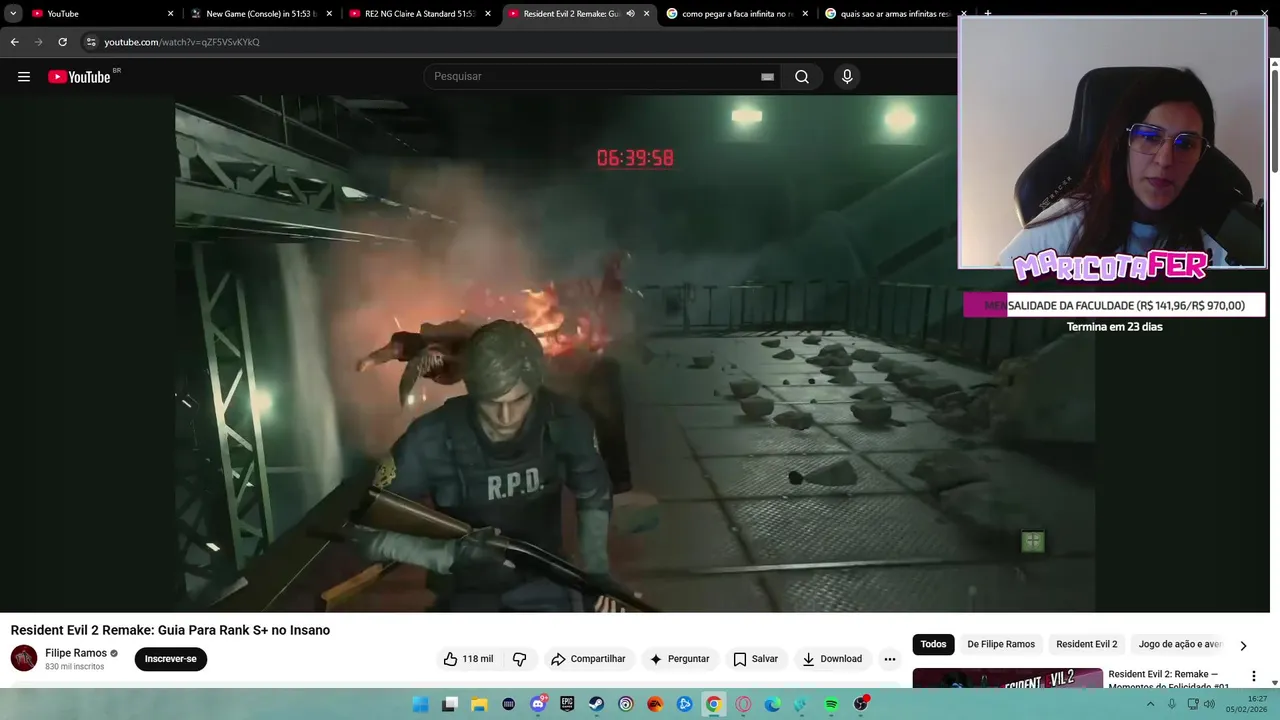
Task: Like the video with 118 mil likes
Action: (x=469, y=659)
